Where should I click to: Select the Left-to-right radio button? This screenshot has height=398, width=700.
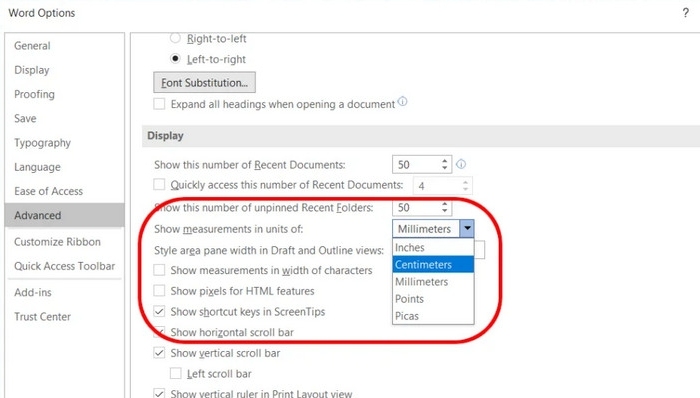pos(175,59)
